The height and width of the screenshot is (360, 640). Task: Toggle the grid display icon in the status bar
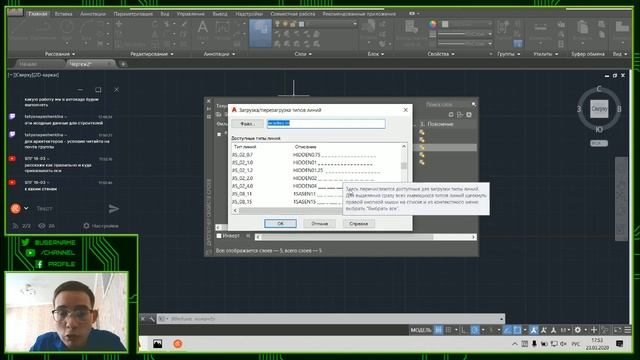click(x=438, y=330)
